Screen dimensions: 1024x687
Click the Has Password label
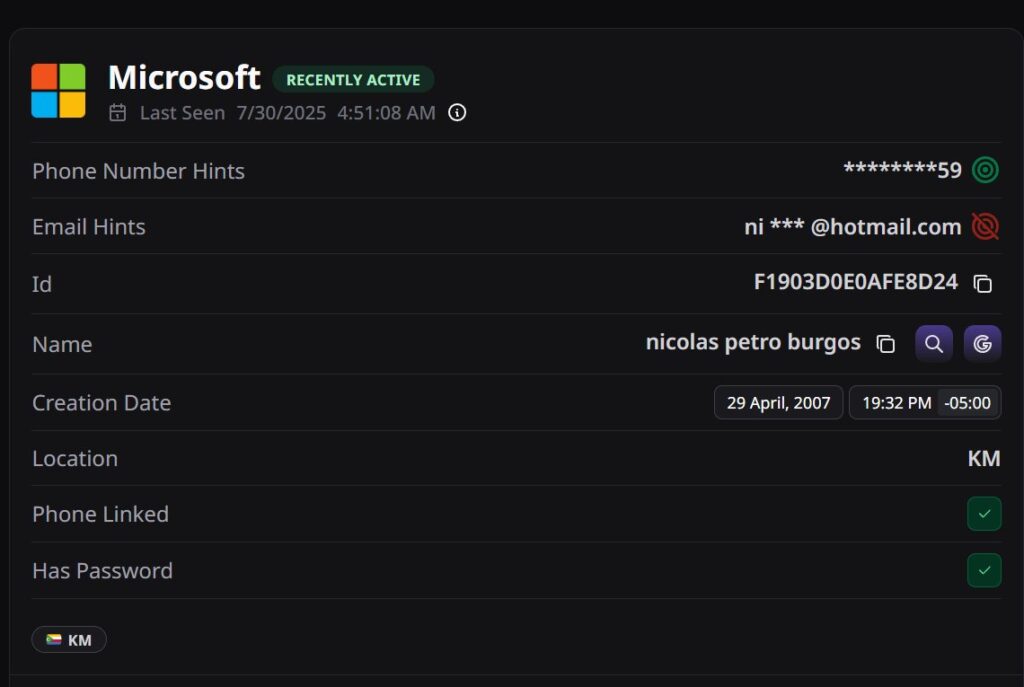(103, 571)
